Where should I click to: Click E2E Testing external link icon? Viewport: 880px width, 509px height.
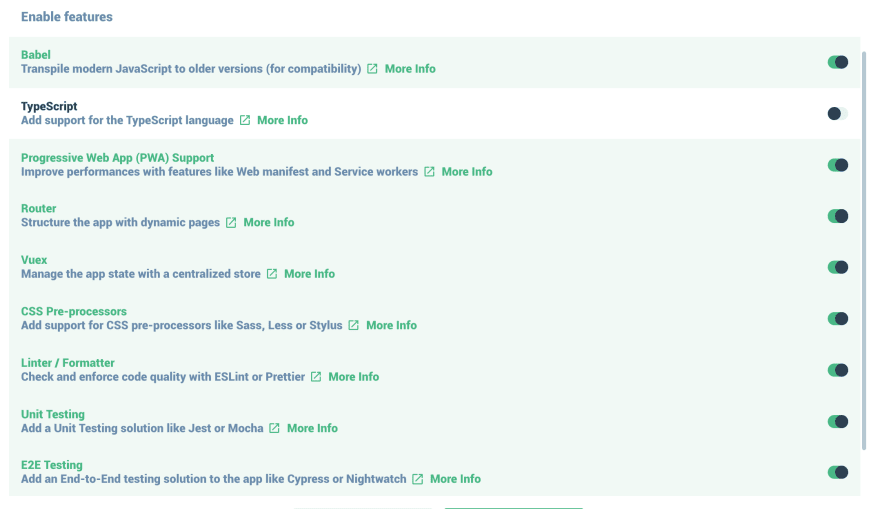[x=418, y=479]
